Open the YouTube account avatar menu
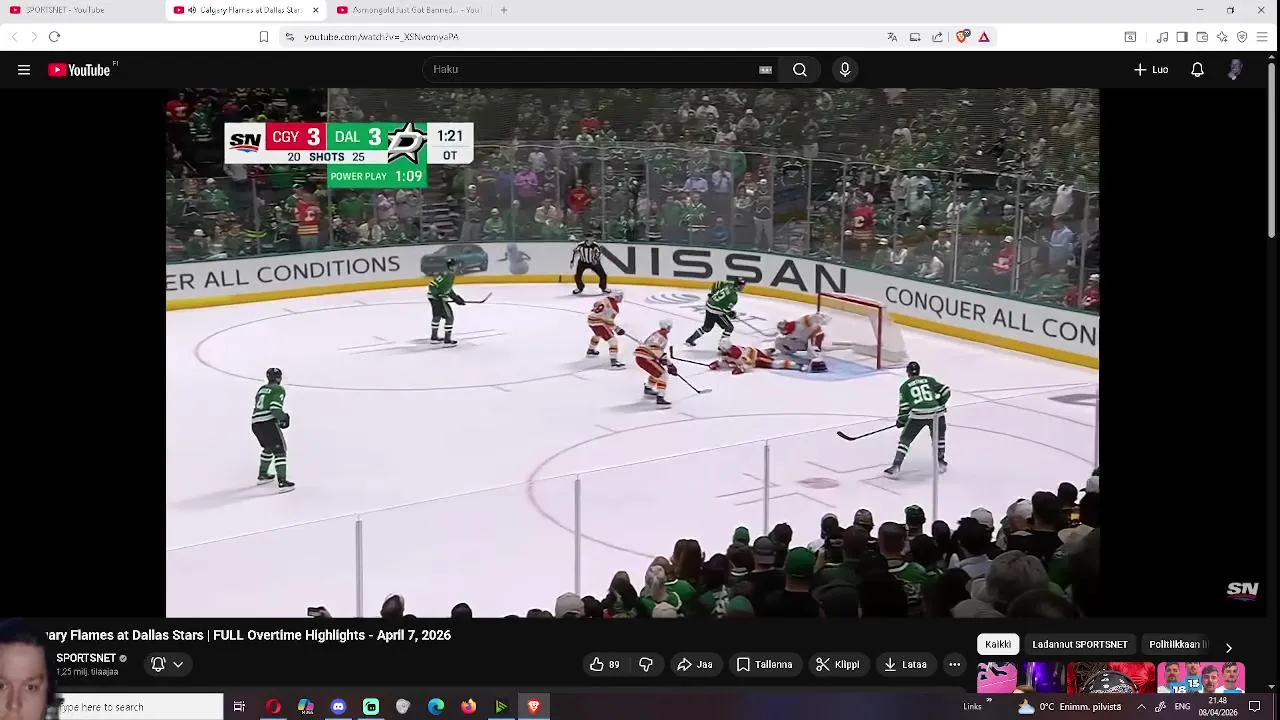1280x720 pixels. coord(1236,70)
